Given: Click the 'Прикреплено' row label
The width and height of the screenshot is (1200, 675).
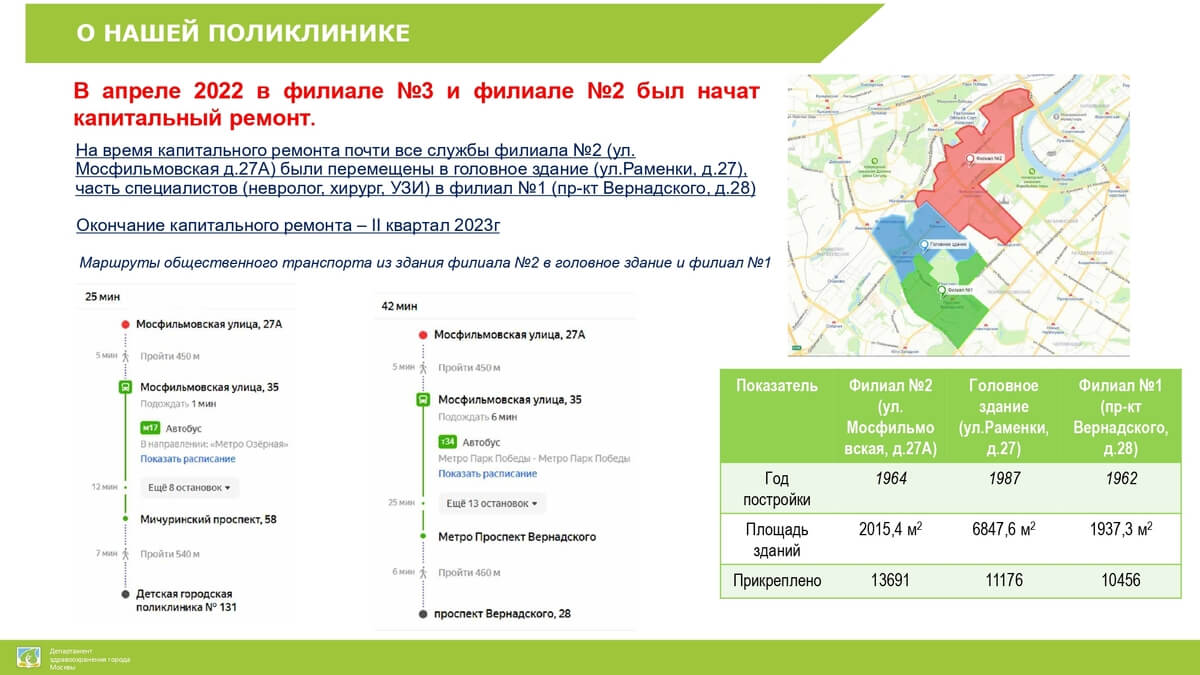Looking at the screenshot, I should (x=777, y=580).
